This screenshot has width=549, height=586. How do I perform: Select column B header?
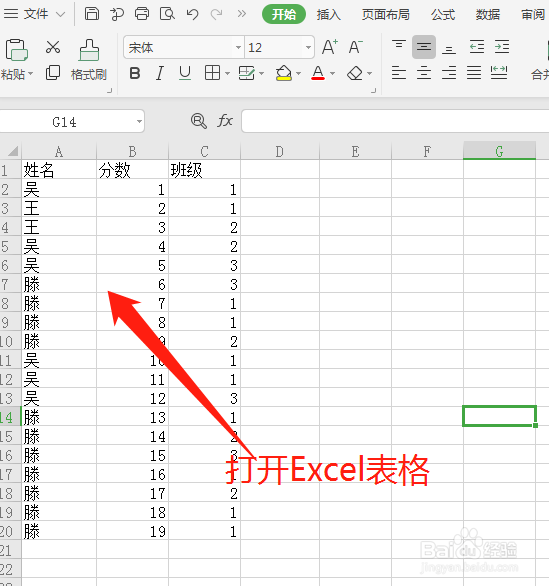click(x=132, y=151)
